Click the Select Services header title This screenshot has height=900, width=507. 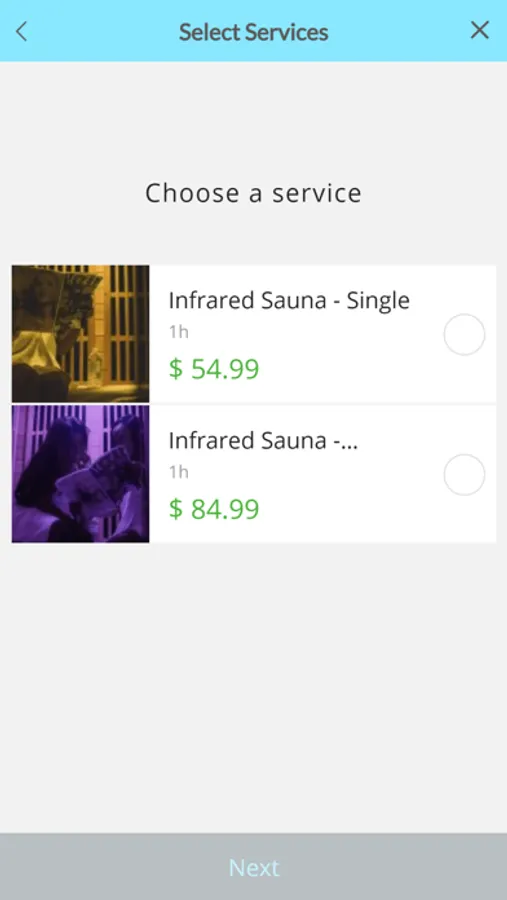(253, 32)
